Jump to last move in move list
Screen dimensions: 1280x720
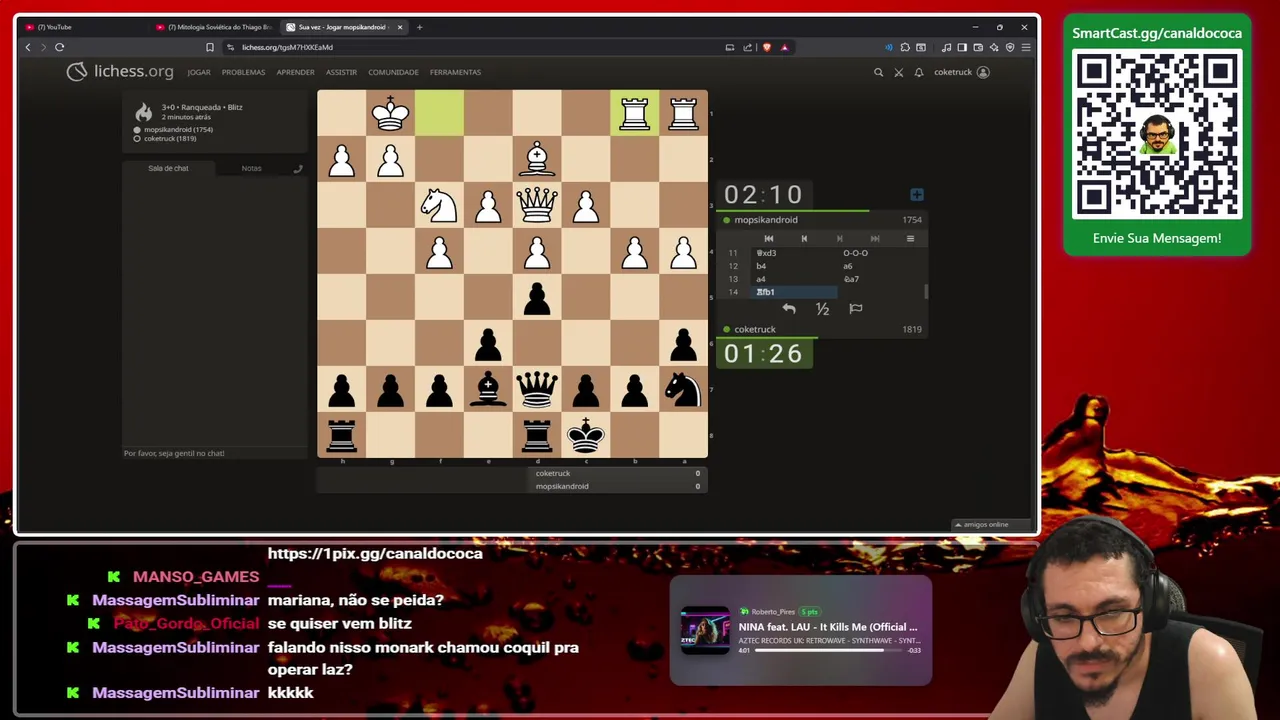[x=875, y=238]
